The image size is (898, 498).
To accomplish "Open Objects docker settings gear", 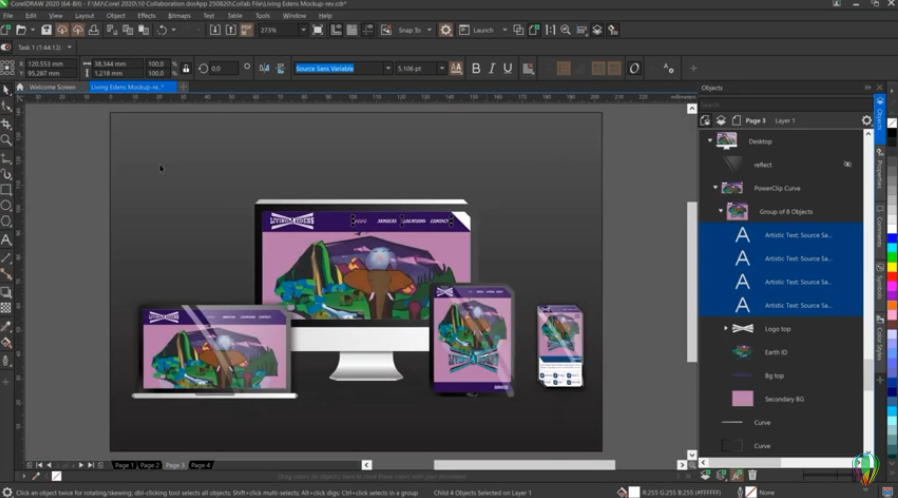I will coord(867,121).
